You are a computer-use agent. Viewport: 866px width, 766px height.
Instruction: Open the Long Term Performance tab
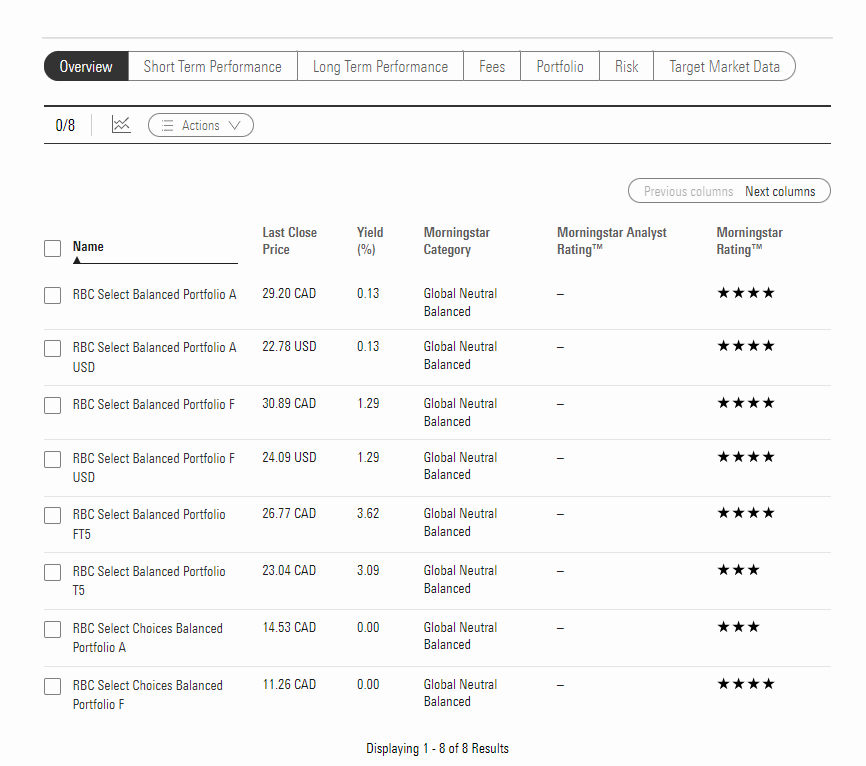pos(381,66)
